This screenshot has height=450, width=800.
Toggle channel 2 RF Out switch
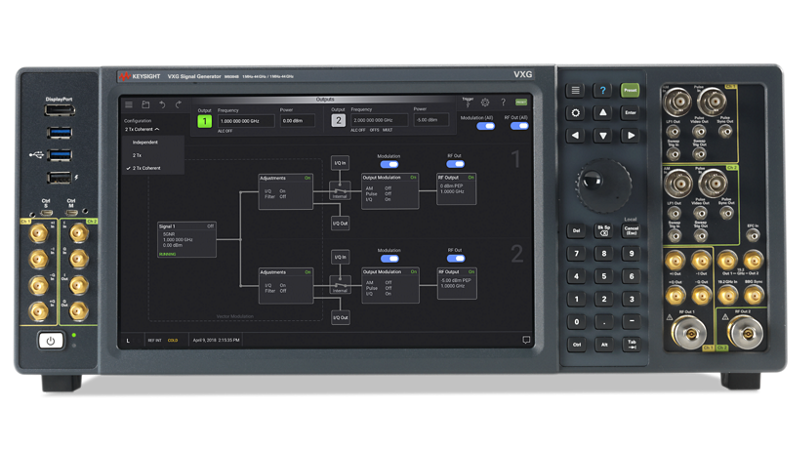455,259
